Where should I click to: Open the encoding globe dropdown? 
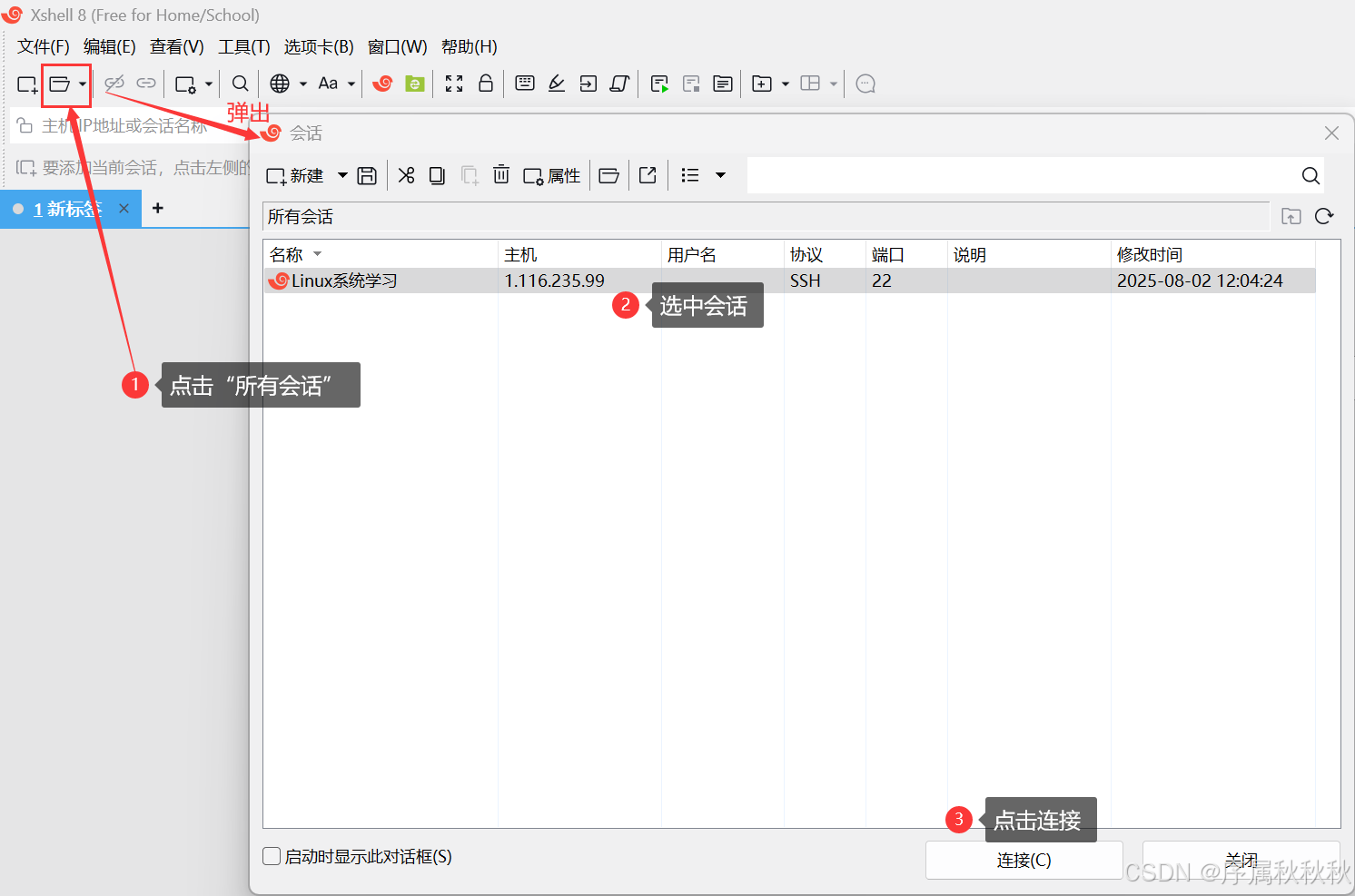(301, 84)
